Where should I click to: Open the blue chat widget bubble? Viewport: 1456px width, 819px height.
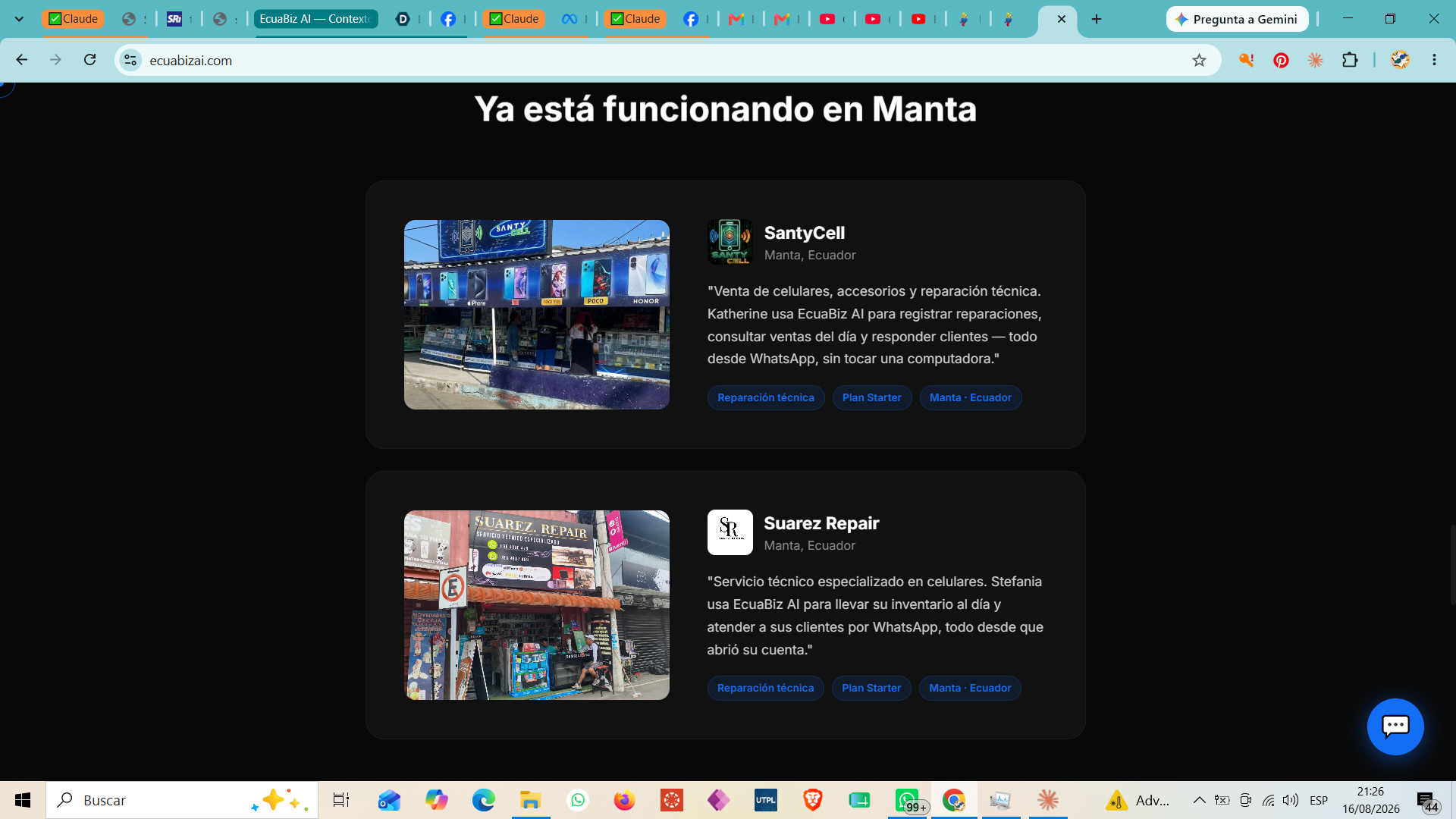point(1395,726)
